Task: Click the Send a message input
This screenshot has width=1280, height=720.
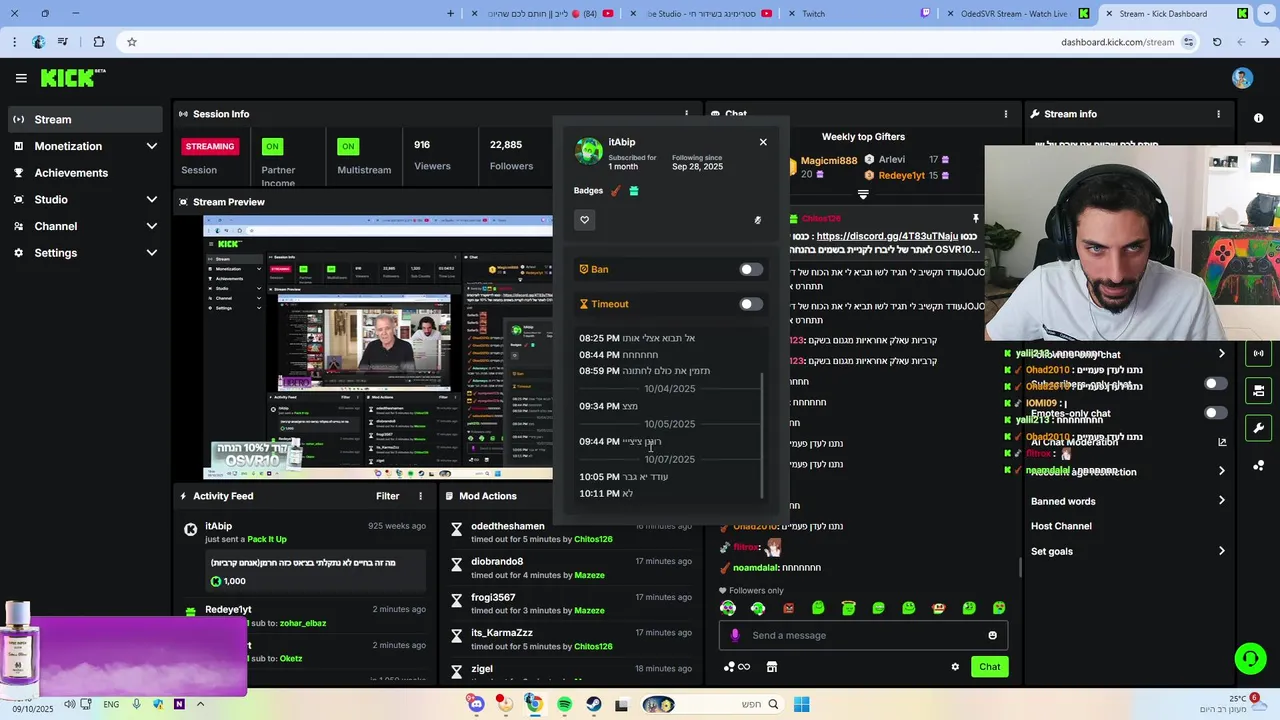Action: [863, 635]
